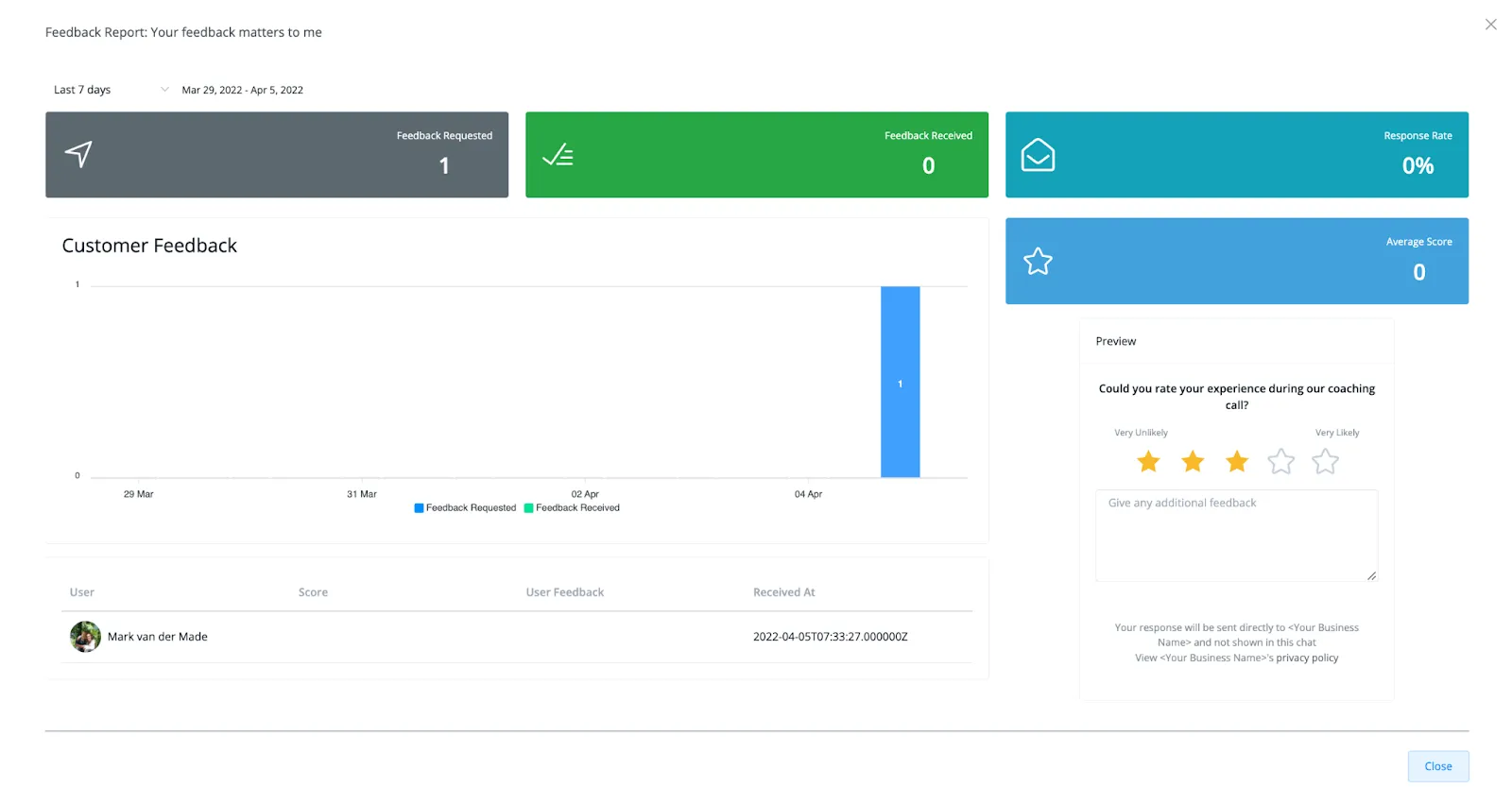Viewport: 1512px width, 804px height.
Task: Click the 04 Apr axis label
Action: 808,494
